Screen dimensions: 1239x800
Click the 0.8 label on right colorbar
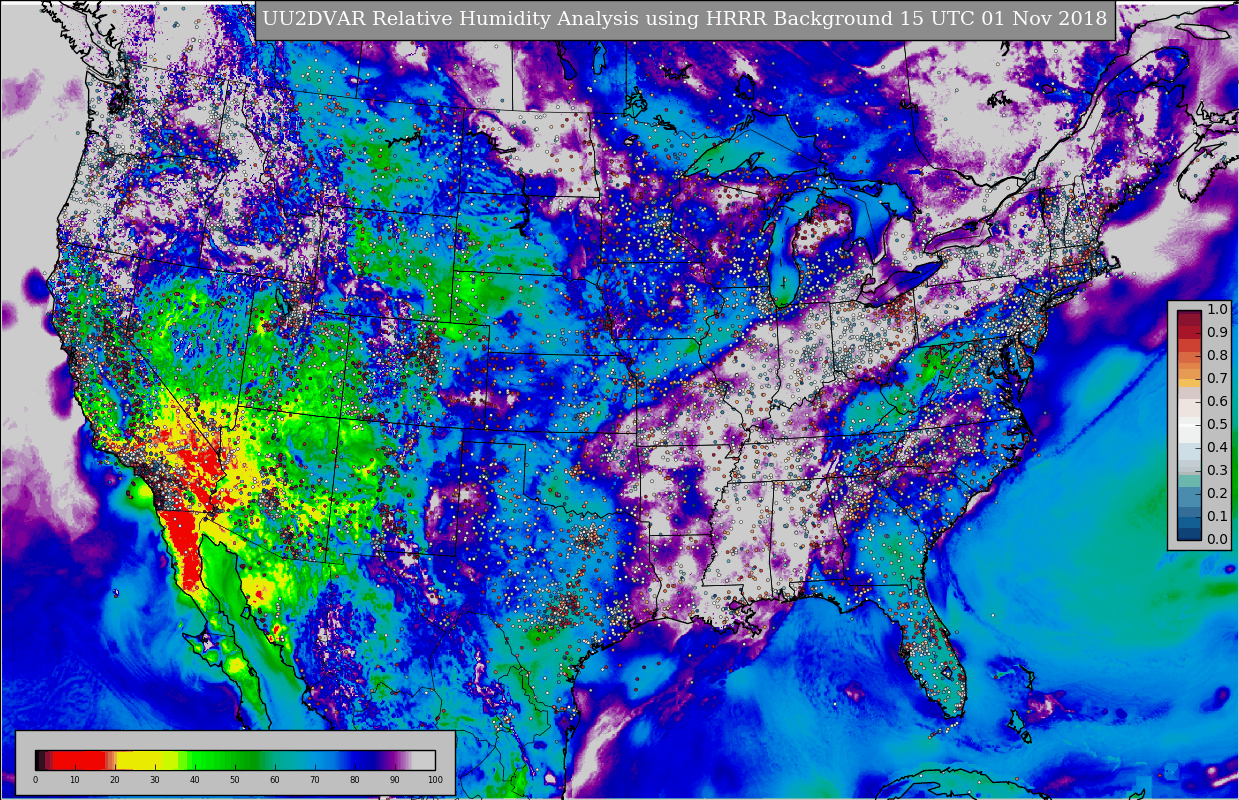[1217, 355]
